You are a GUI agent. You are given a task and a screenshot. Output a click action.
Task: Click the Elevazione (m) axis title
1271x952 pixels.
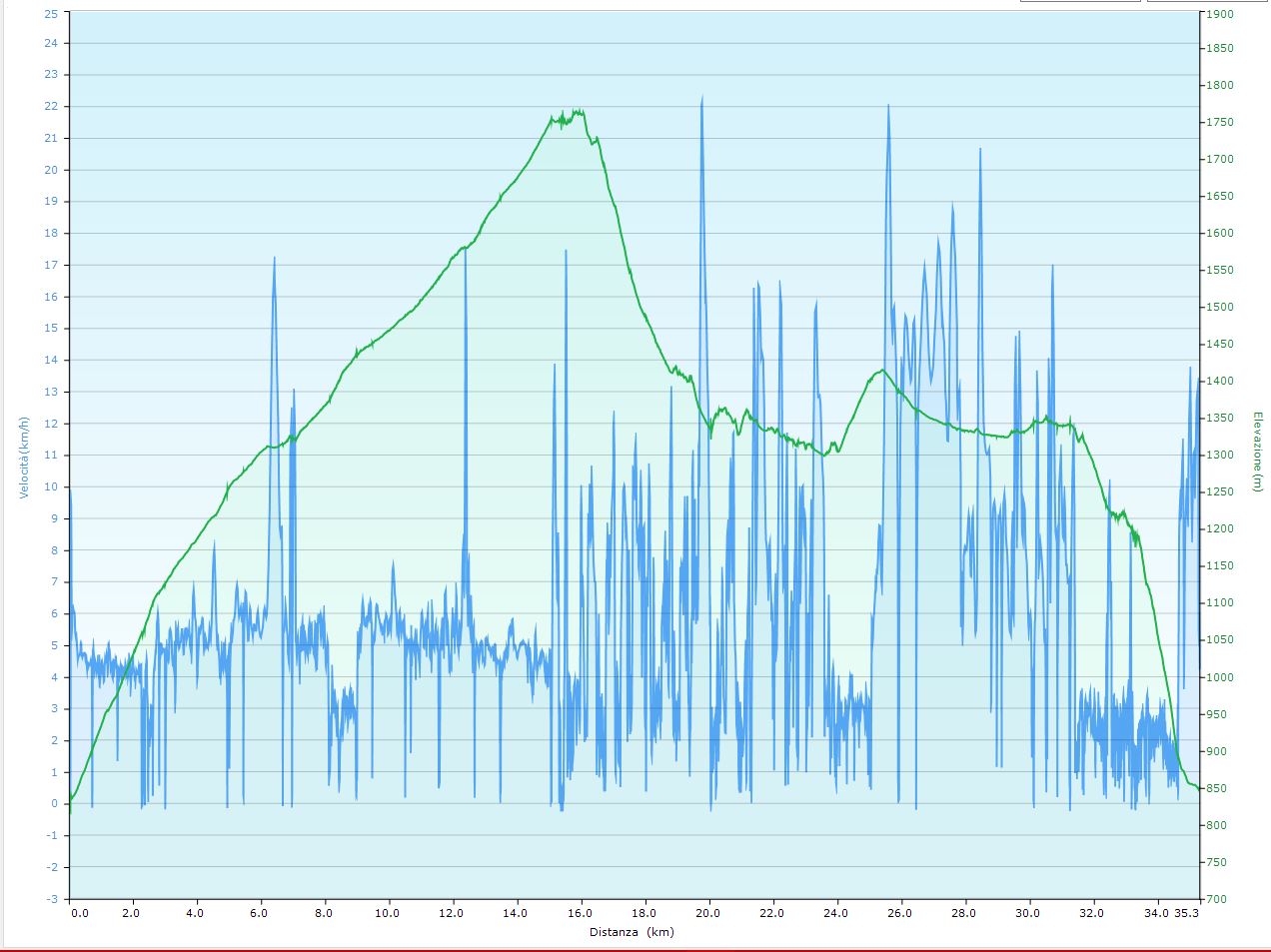tap(1257, 457)
